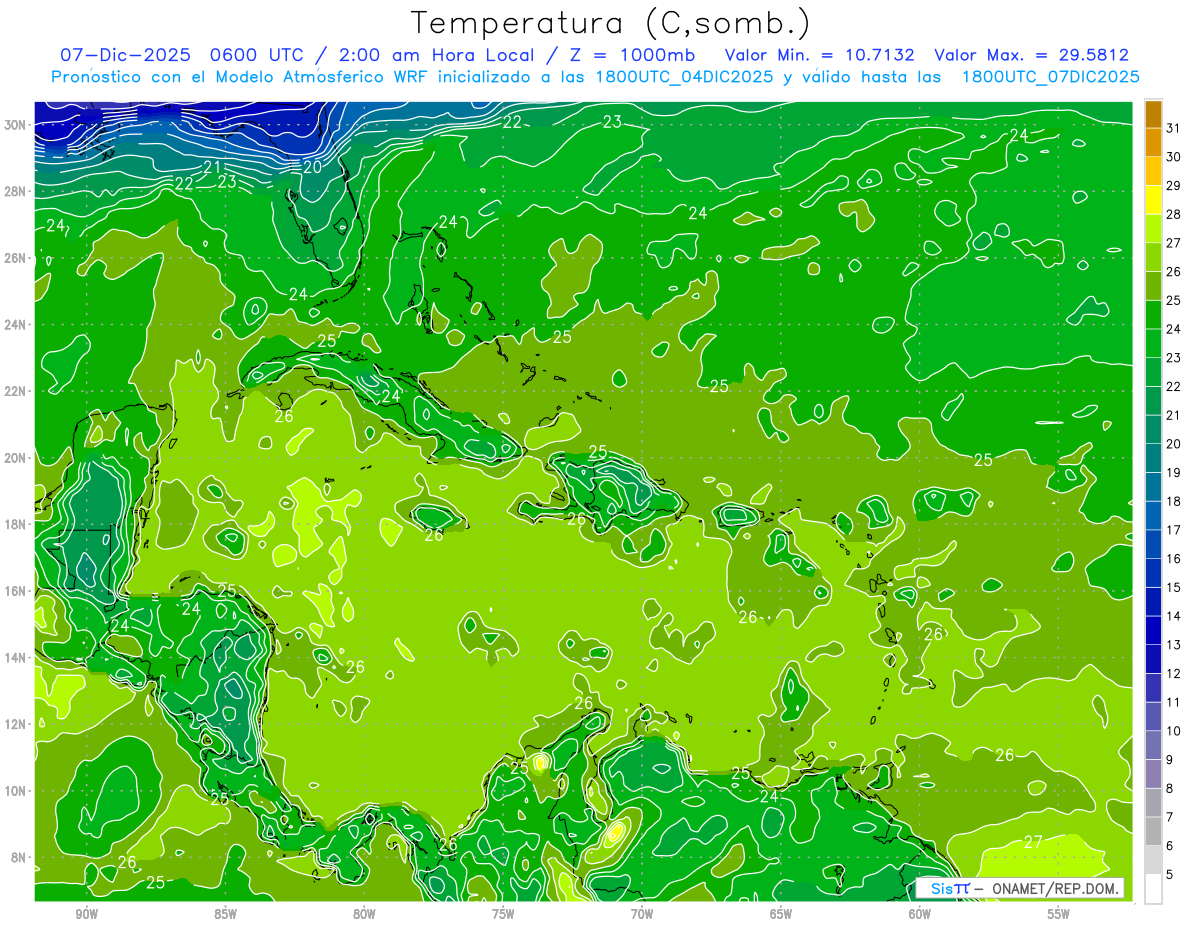Viewport: 1200px width, 927px height.
Task: Click the 30N latitude axis label
Action: [17, 125]
